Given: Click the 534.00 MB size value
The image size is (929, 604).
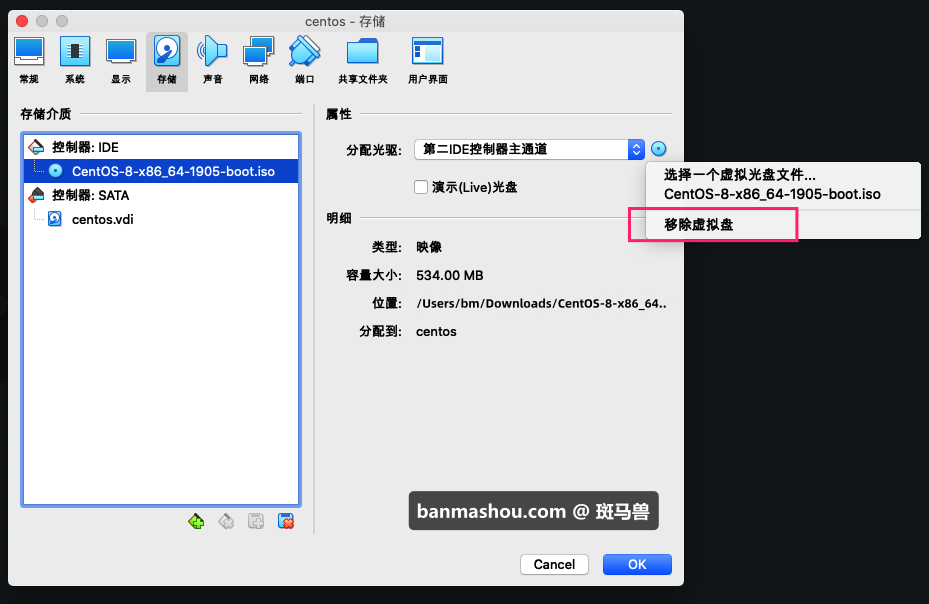Looking at the screenshot, I should [x=450, y=276].
